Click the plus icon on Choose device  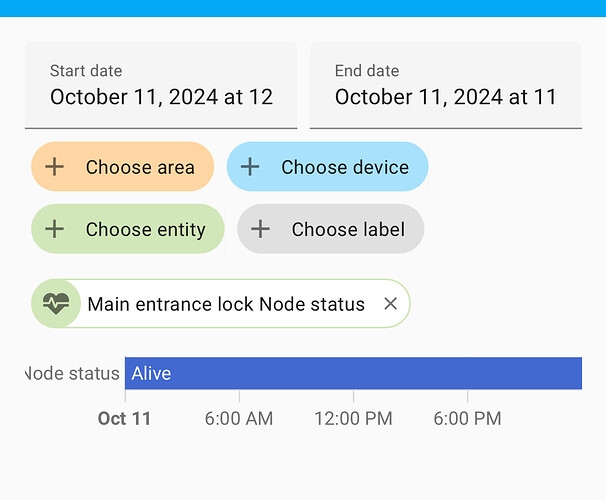click(x=250, y=167)
